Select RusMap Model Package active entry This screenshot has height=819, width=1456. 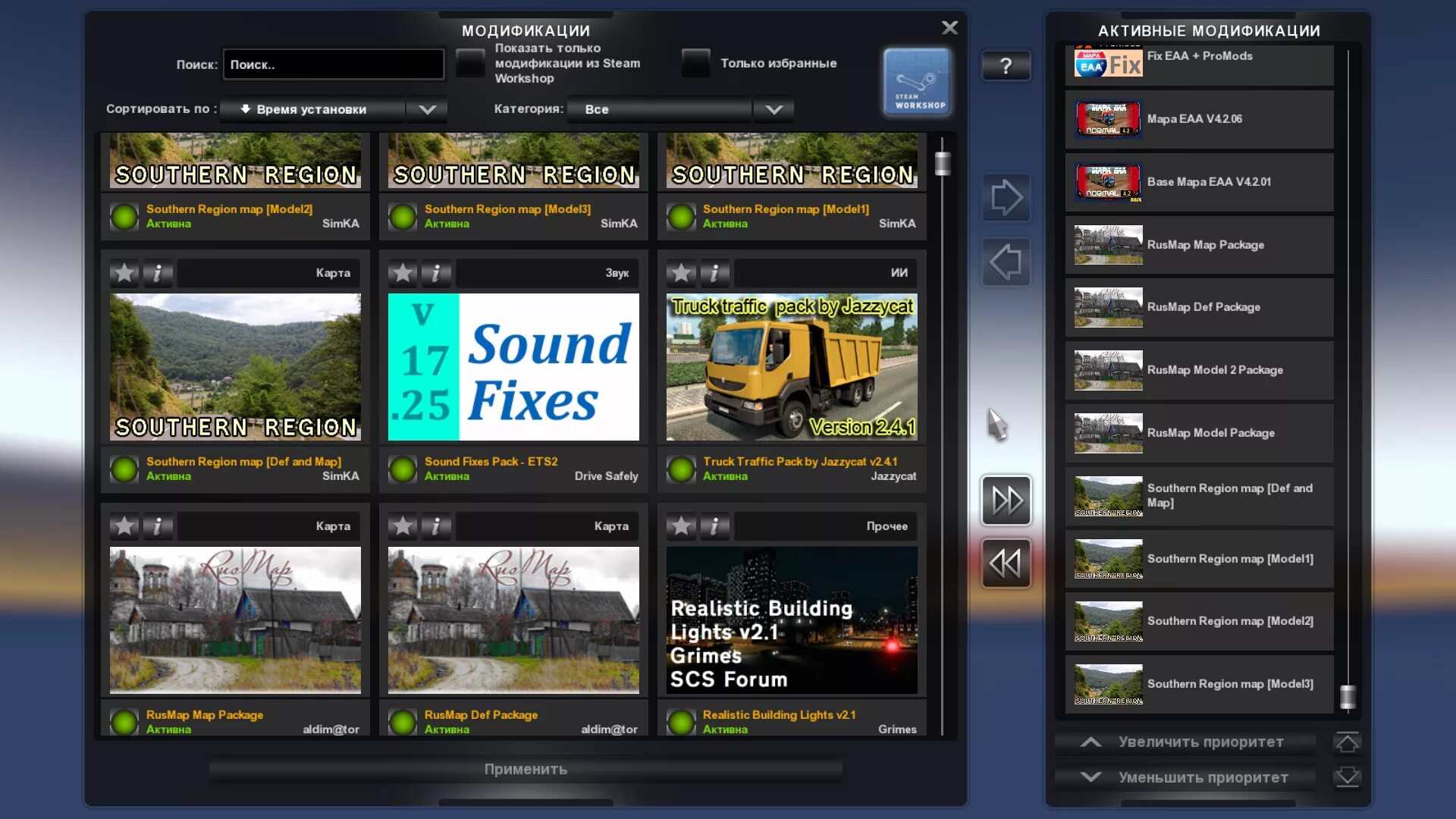point(1199,433)
